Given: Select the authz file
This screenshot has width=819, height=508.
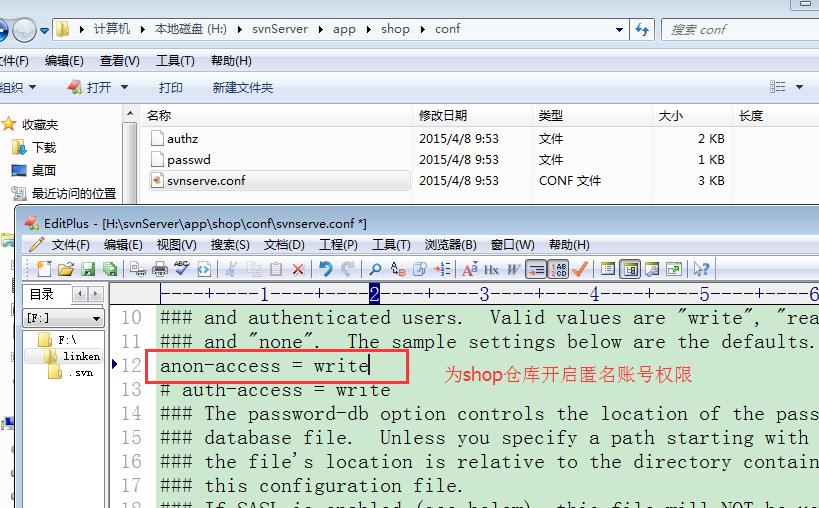Looking at the screenshot, I should [x=182, y=138].
